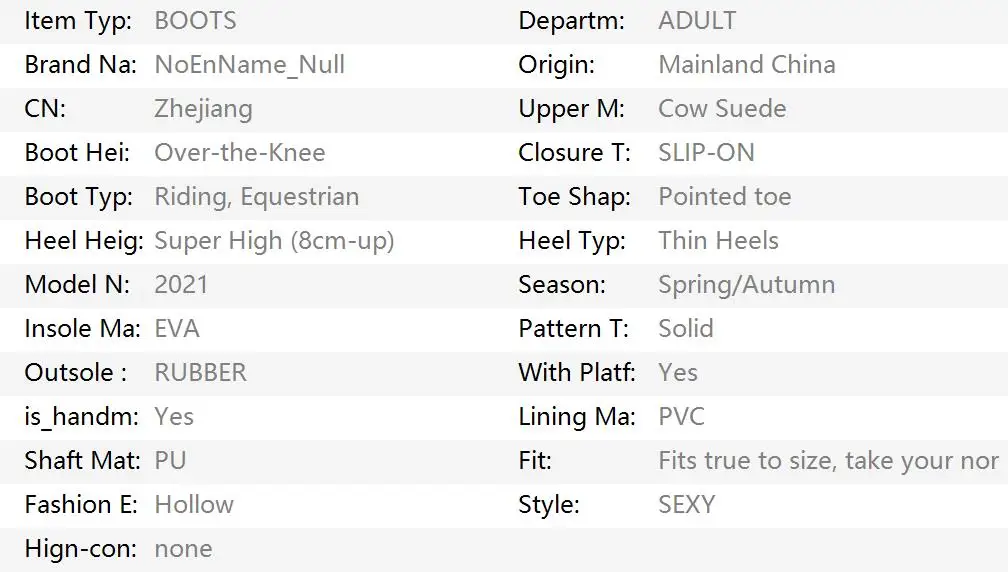Viewport: 1008px width, 572px height.
Task: Select the SEXY style value
Action: [x=686, y=504]
